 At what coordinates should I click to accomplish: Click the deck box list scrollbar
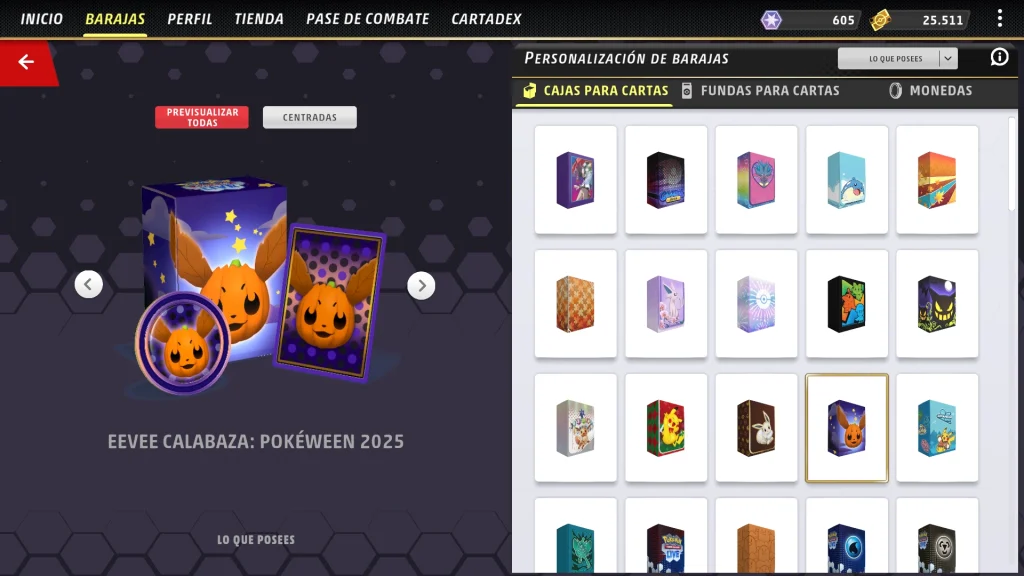tap(1012, 163)
